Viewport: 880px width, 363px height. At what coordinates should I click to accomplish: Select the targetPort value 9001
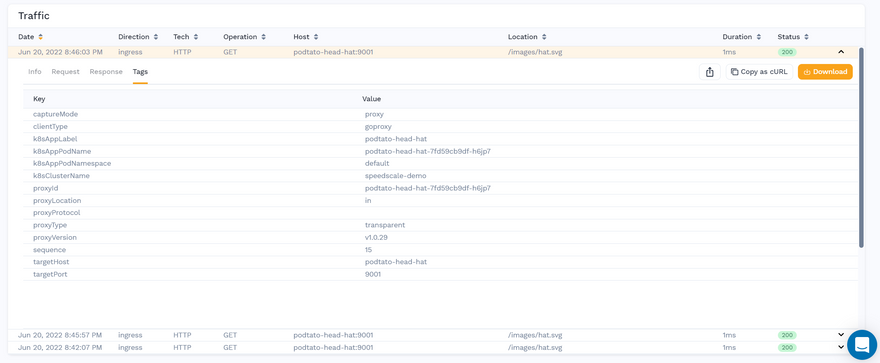point(373,274)
